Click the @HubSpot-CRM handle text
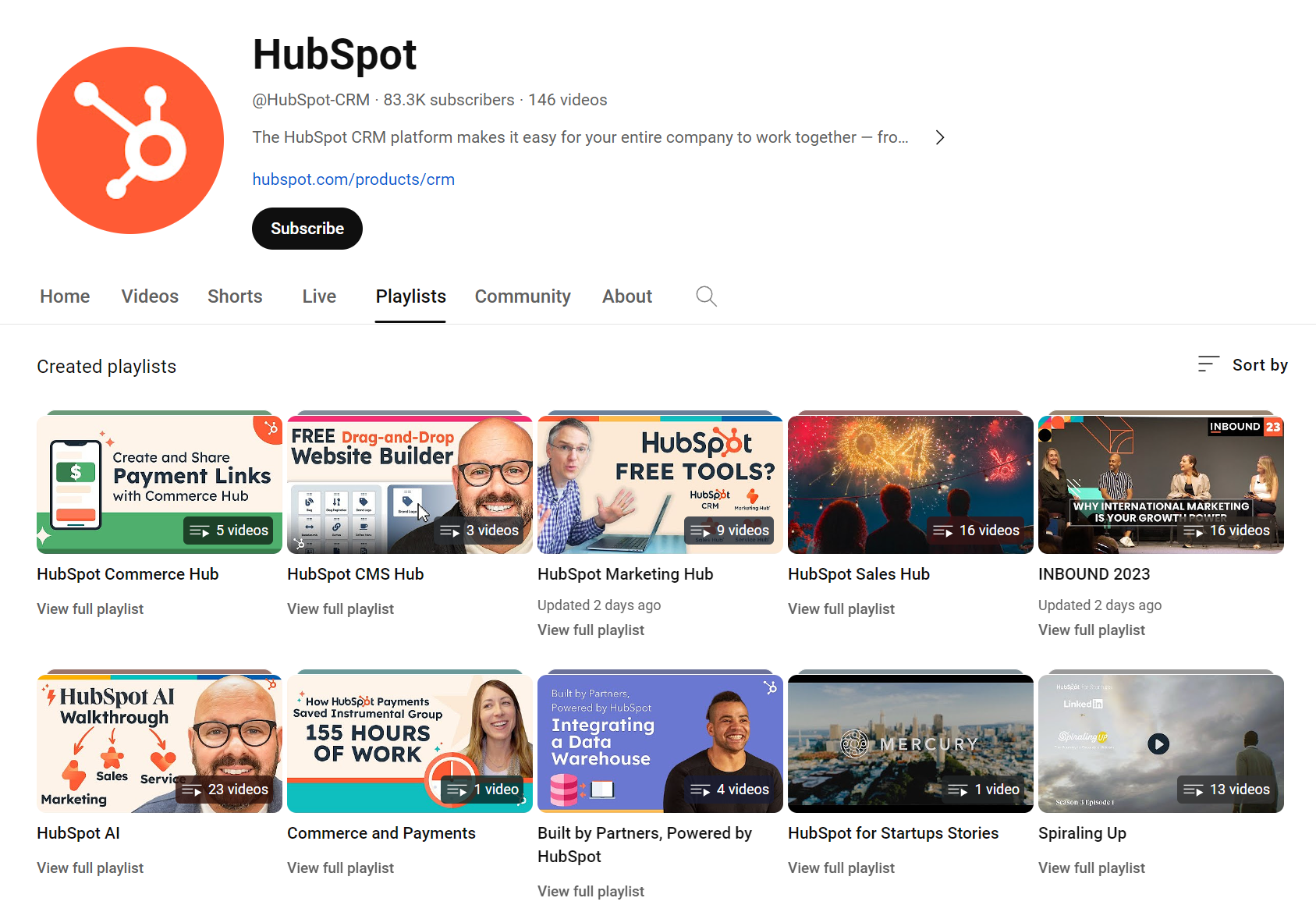 pos(310,100)
